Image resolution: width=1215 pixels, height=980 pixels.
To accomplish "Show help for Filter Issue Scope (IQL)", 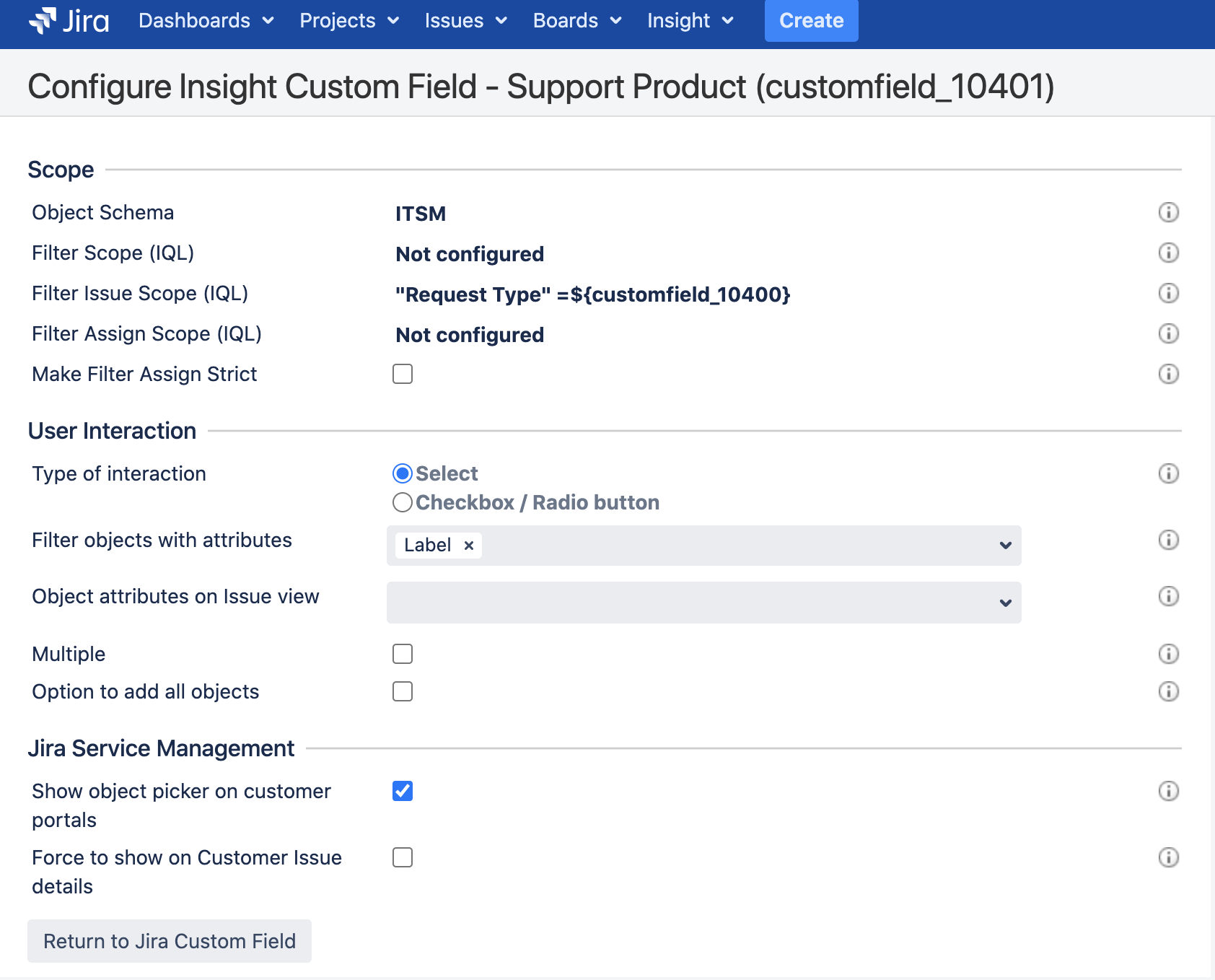I will (x=1168, y=293).
